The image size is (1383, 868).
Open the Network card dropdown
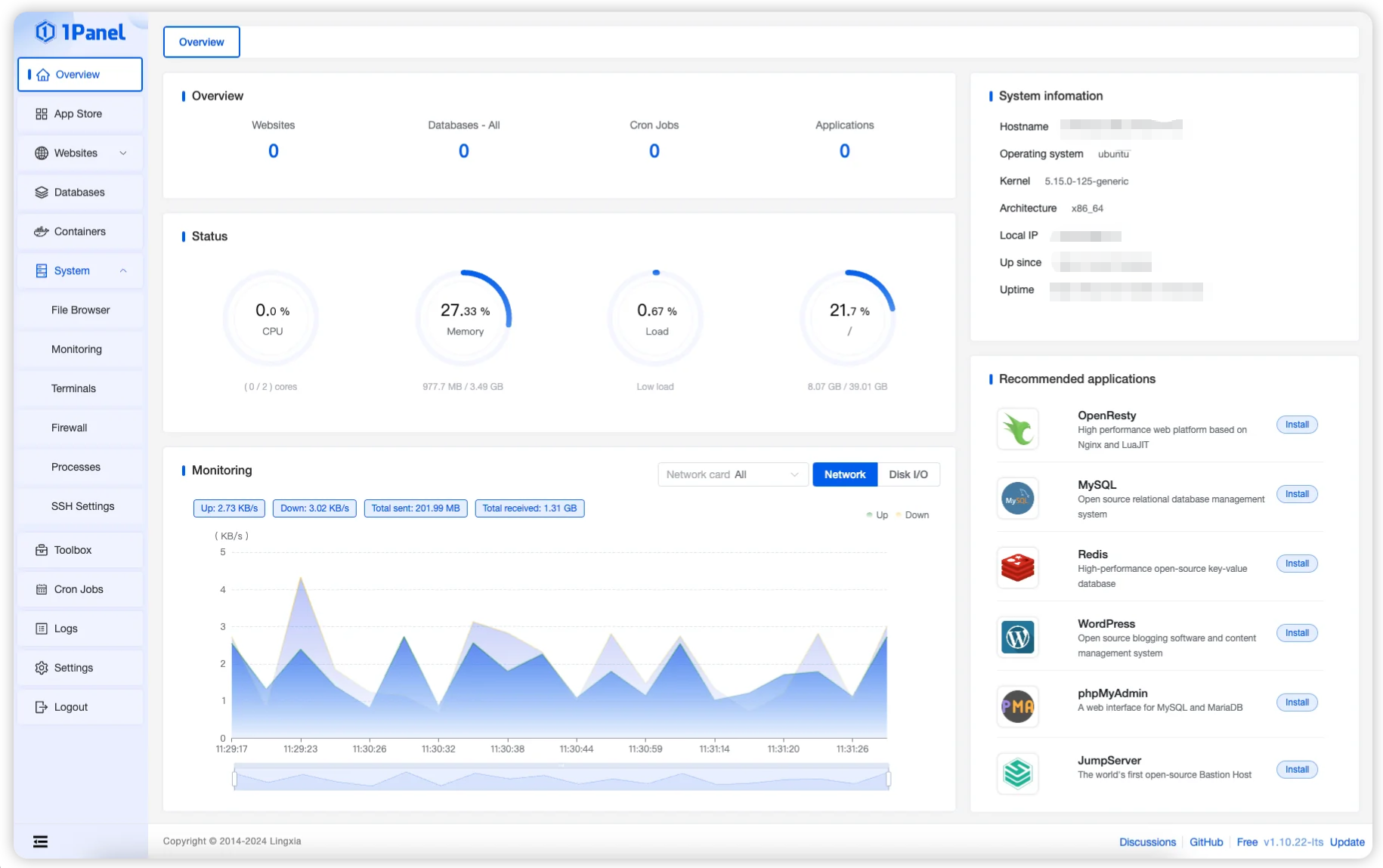point(732,474)
